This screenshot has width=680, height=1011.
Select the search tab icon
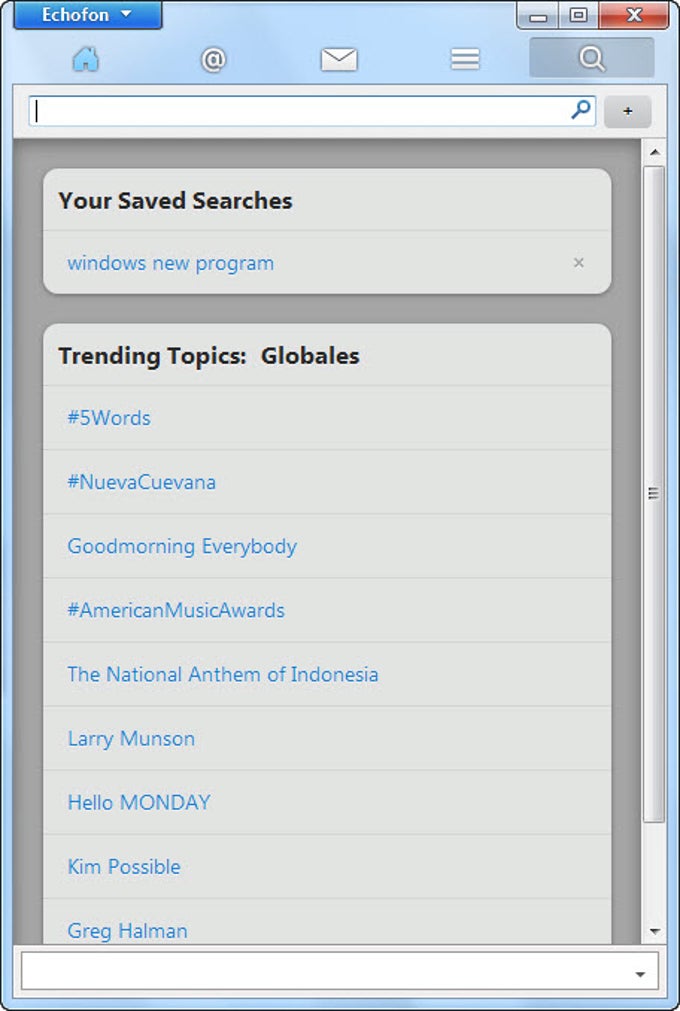pyautogui.click(x=591, y=59)
